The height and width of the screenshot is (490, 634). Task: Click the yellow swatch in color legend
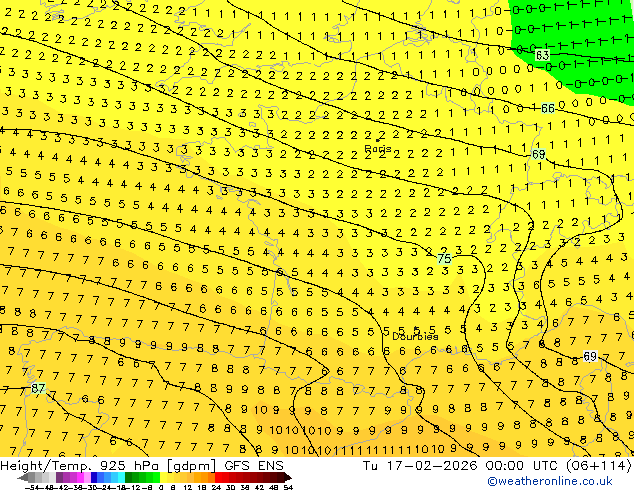coord(164,477)
